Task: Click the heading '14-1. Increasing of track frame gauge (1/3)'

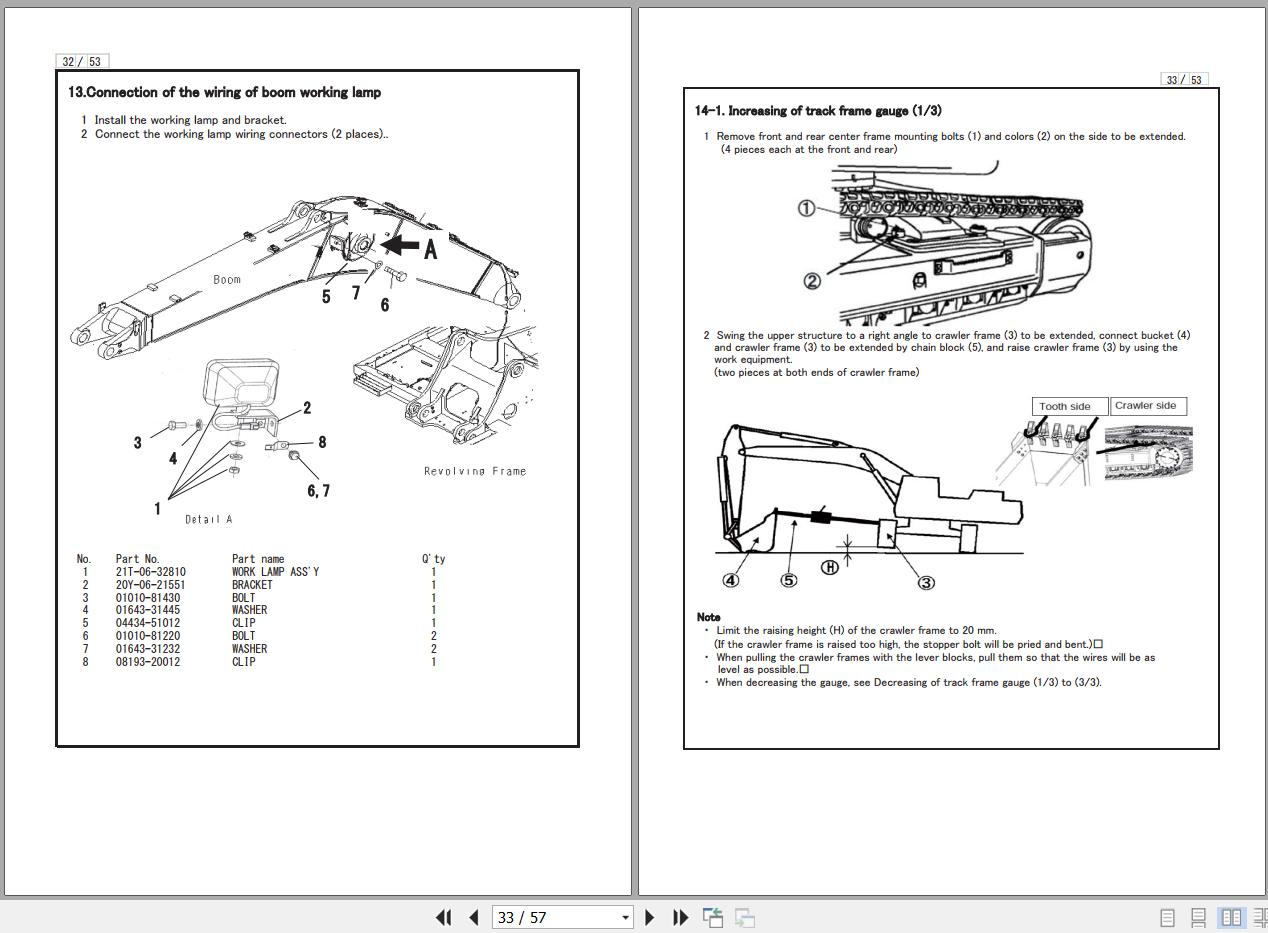Action: [x=818, y=111]
